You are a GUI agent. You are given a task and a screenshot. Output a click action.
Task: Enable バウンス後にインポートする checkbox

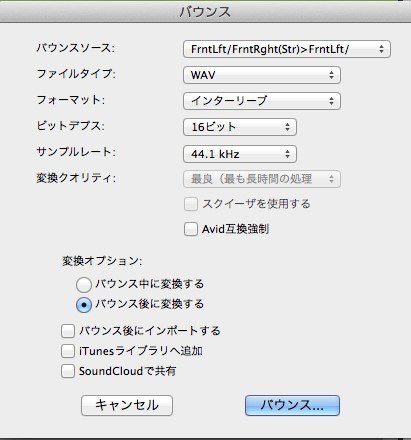pyautogui.click(x=68, y=331)
